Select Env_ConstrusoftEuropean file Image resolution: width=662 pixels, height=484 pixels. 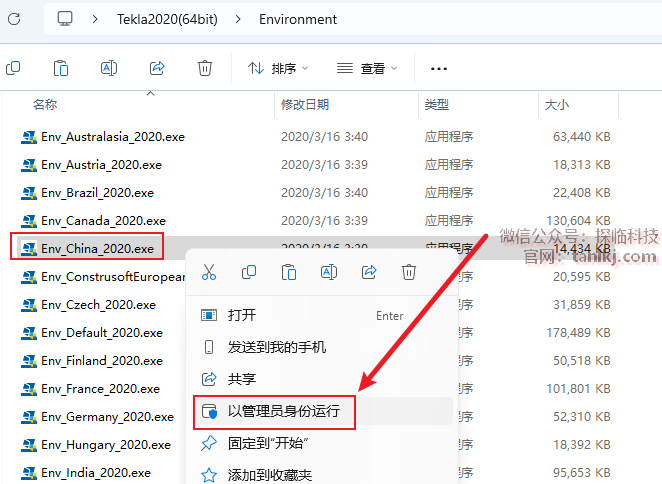pos(113,277)
